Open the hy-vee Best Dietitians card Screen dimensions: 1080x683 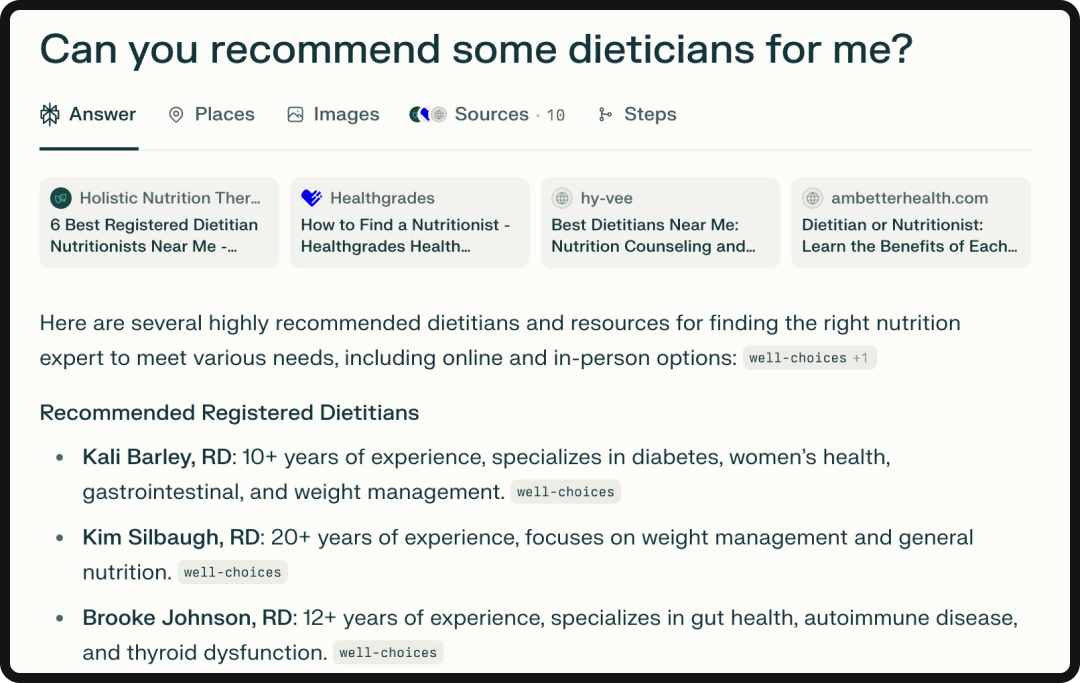click(660, 222)
